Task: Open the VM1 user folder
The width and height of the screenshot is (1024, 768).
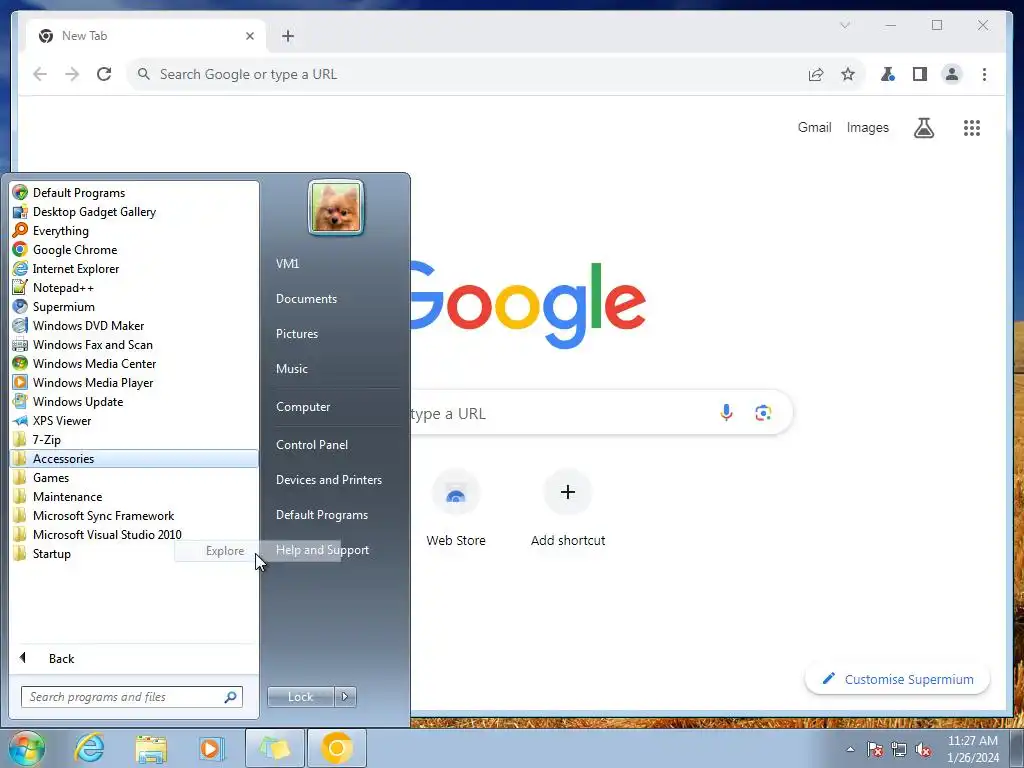Action: 287,263
